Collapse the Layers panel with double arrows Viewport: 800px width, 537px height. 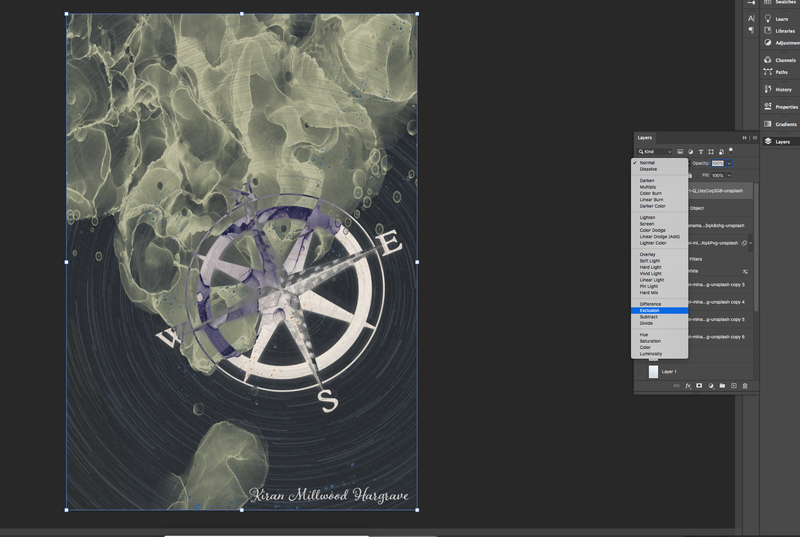[x=744, y=138]
